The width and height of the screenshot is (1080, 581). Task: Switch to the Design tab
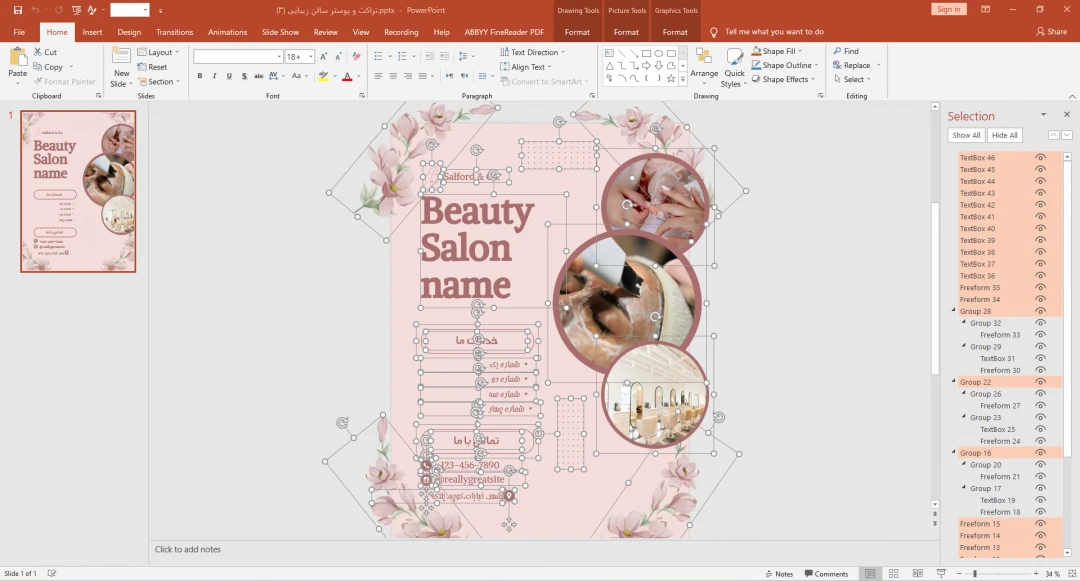(129, 32)
